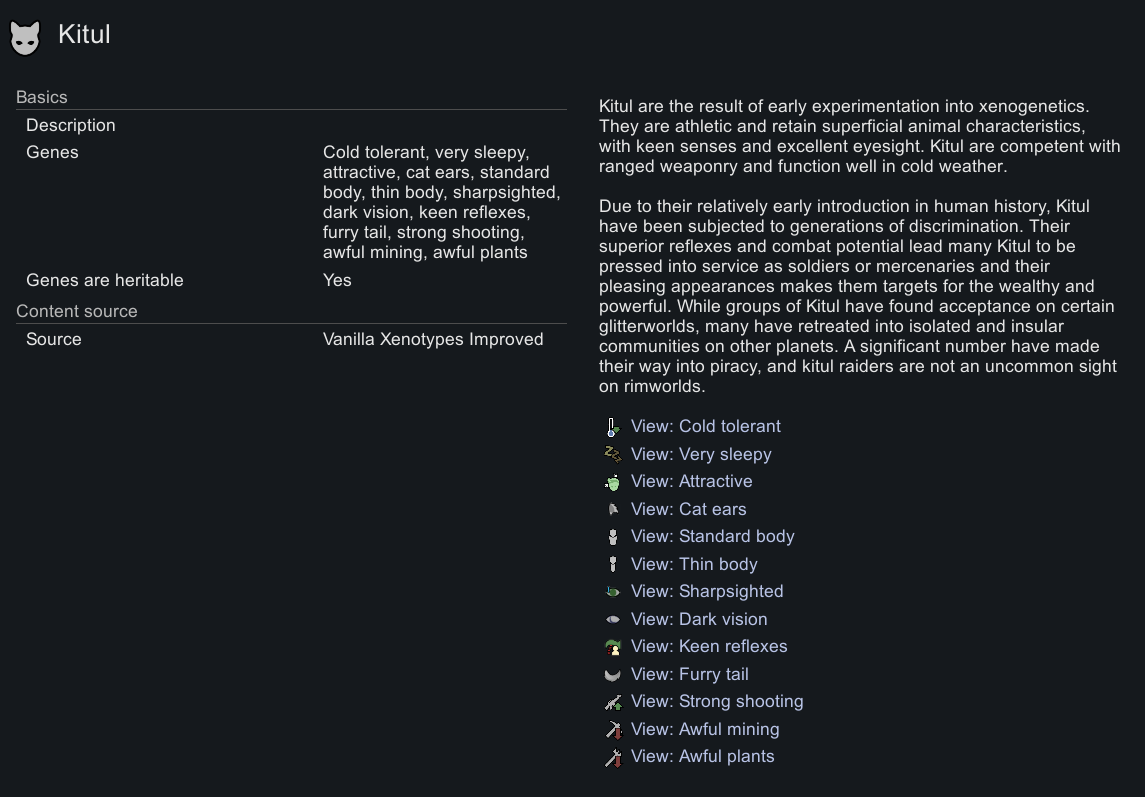
Task: Open the View: Thin body link
Action: [694, 564]
